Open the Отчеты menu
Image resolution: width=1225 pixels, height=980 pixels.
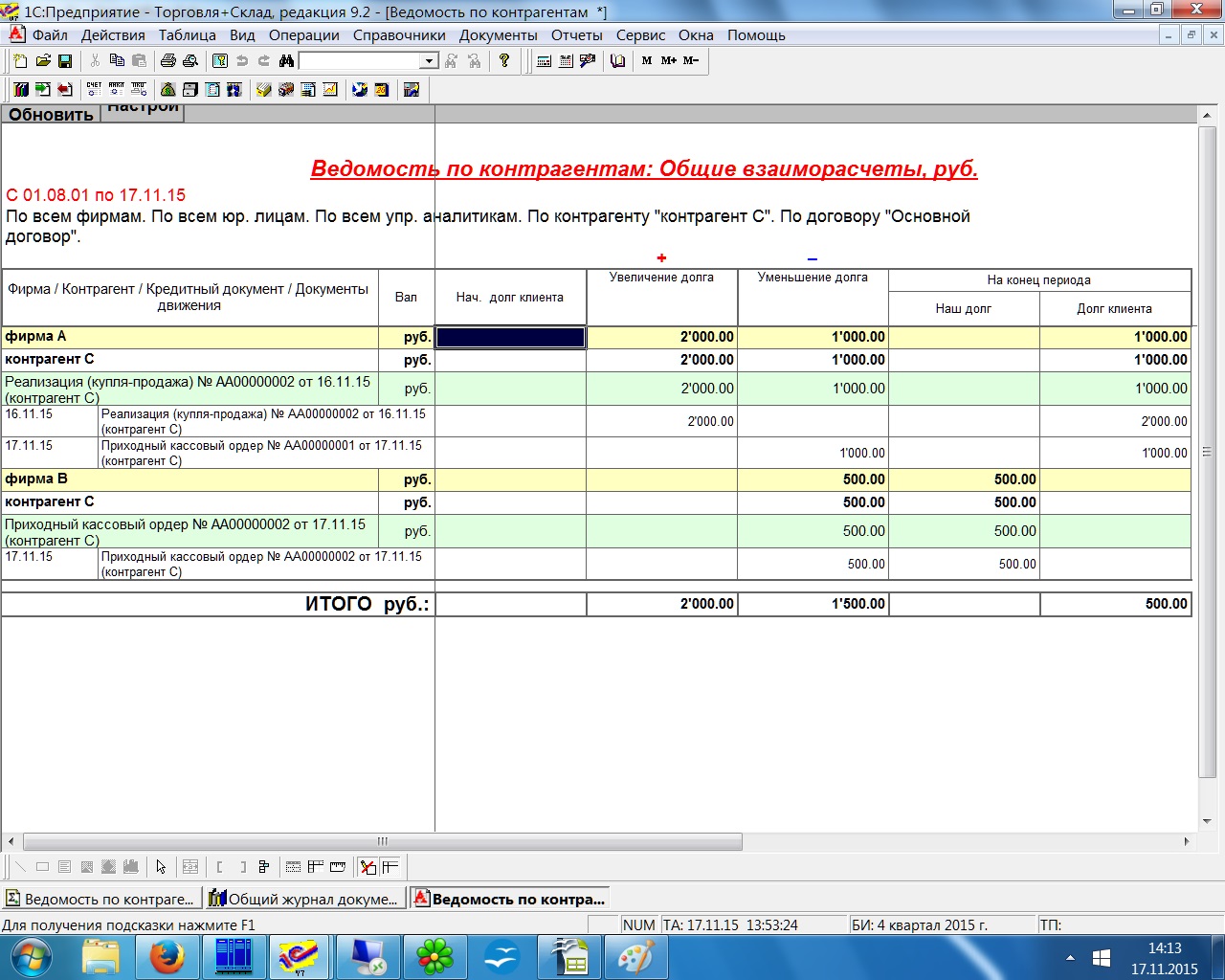pyautogui.click(x=576, y=35)
